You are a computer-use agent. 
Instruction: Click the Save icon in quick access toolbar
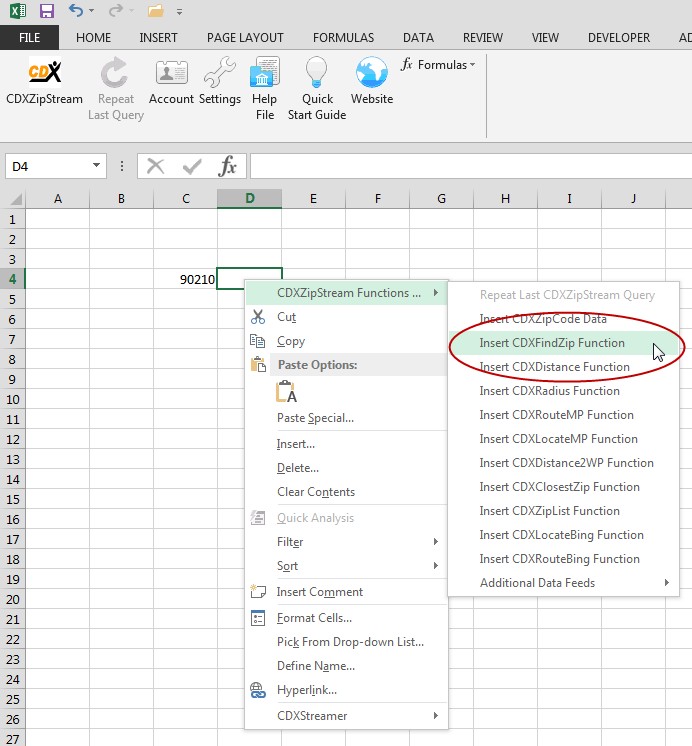tap(47, 10)
